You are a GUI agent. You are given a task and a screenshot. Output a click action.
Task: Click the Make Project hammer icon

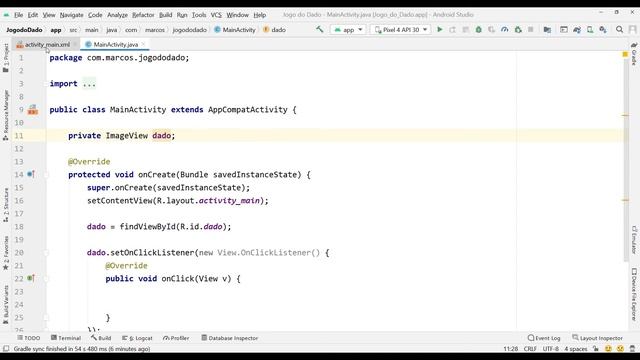pyautogui.click(x=320, y=29)
